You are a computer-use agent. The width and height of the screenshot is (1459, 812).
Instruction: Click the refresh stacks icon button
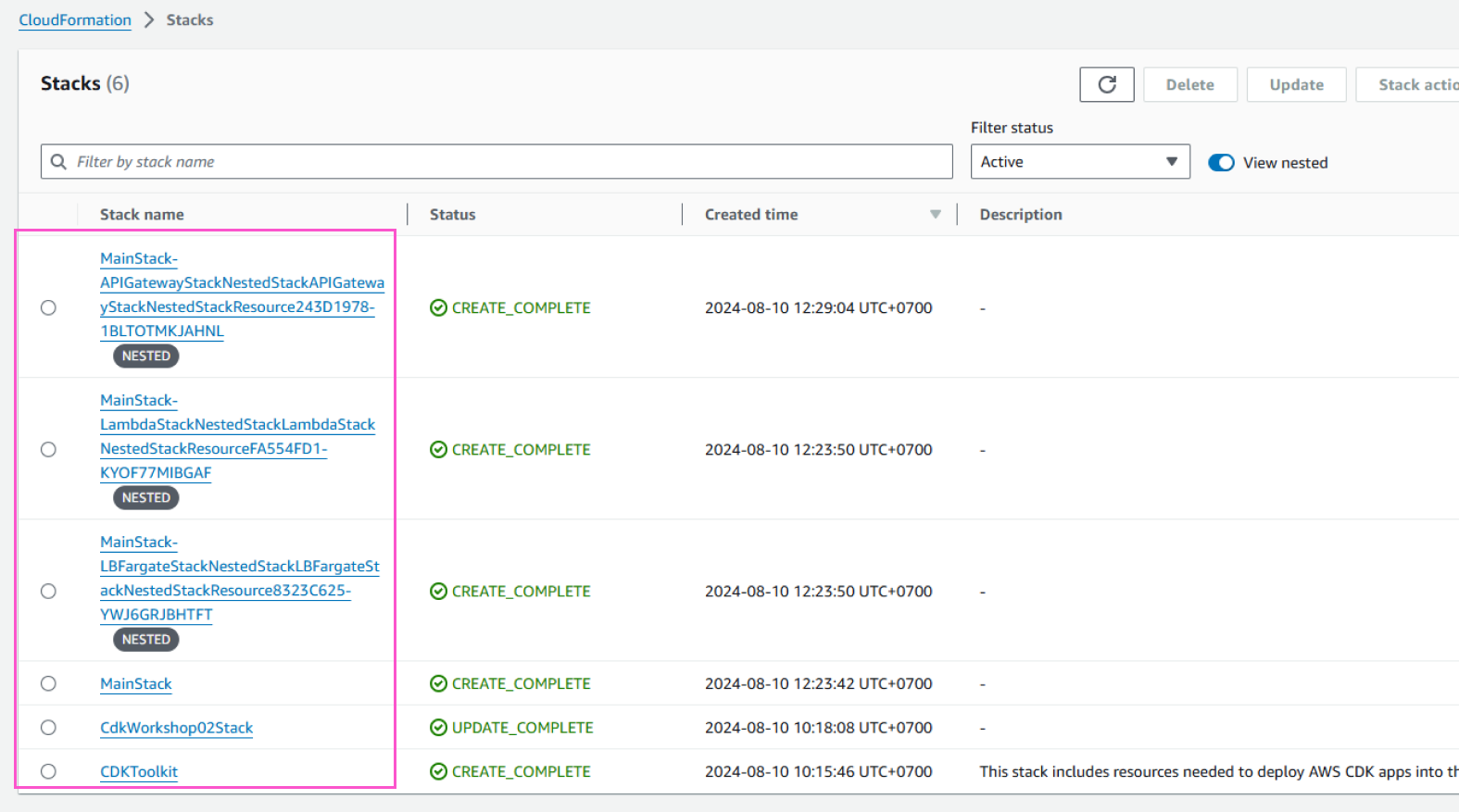pos(1106,84)
